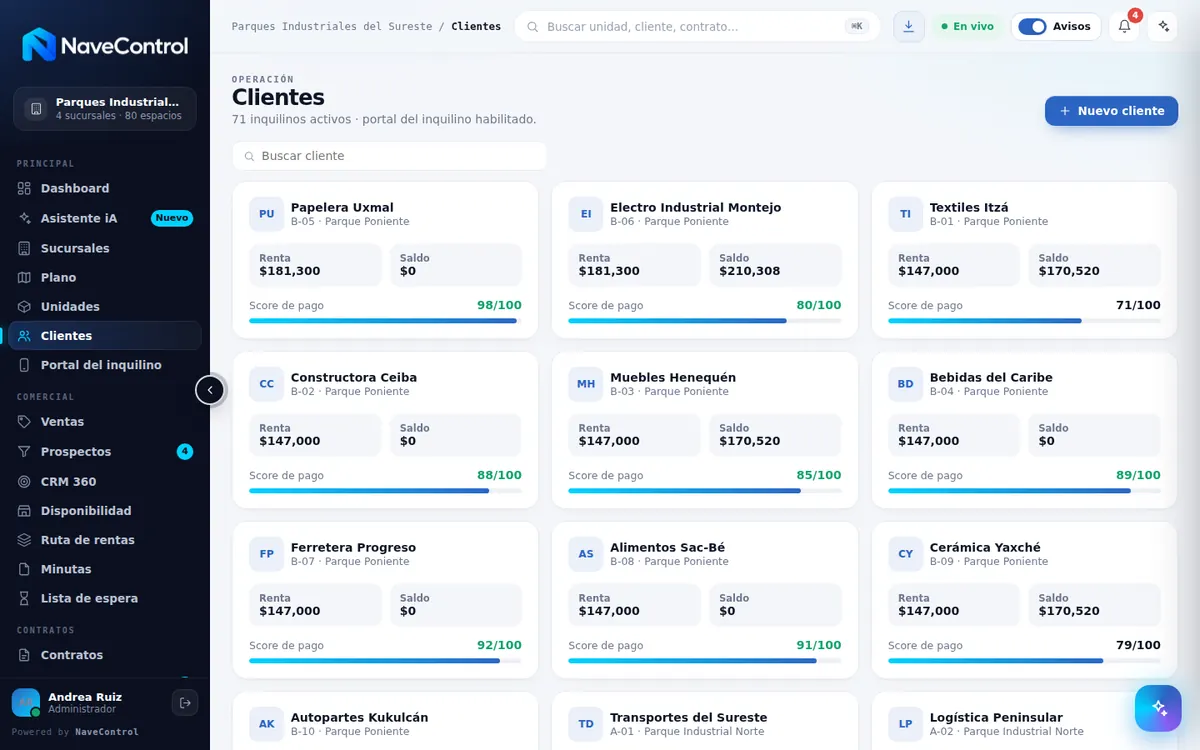Follow the Parques Industriales del Sureste breadcrumb
The image size is (1200, 750).
pyautogui.click(x=332, y=27)
